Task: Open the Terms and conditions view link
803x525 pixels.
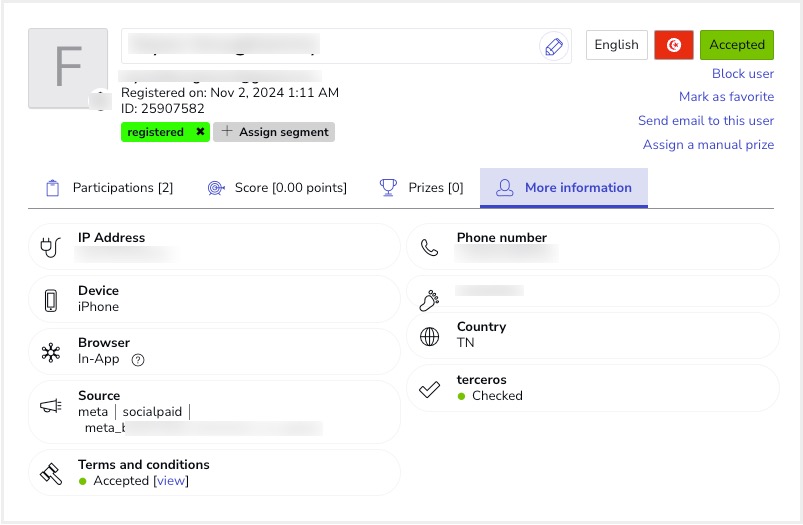Action: tap(171, 480)
